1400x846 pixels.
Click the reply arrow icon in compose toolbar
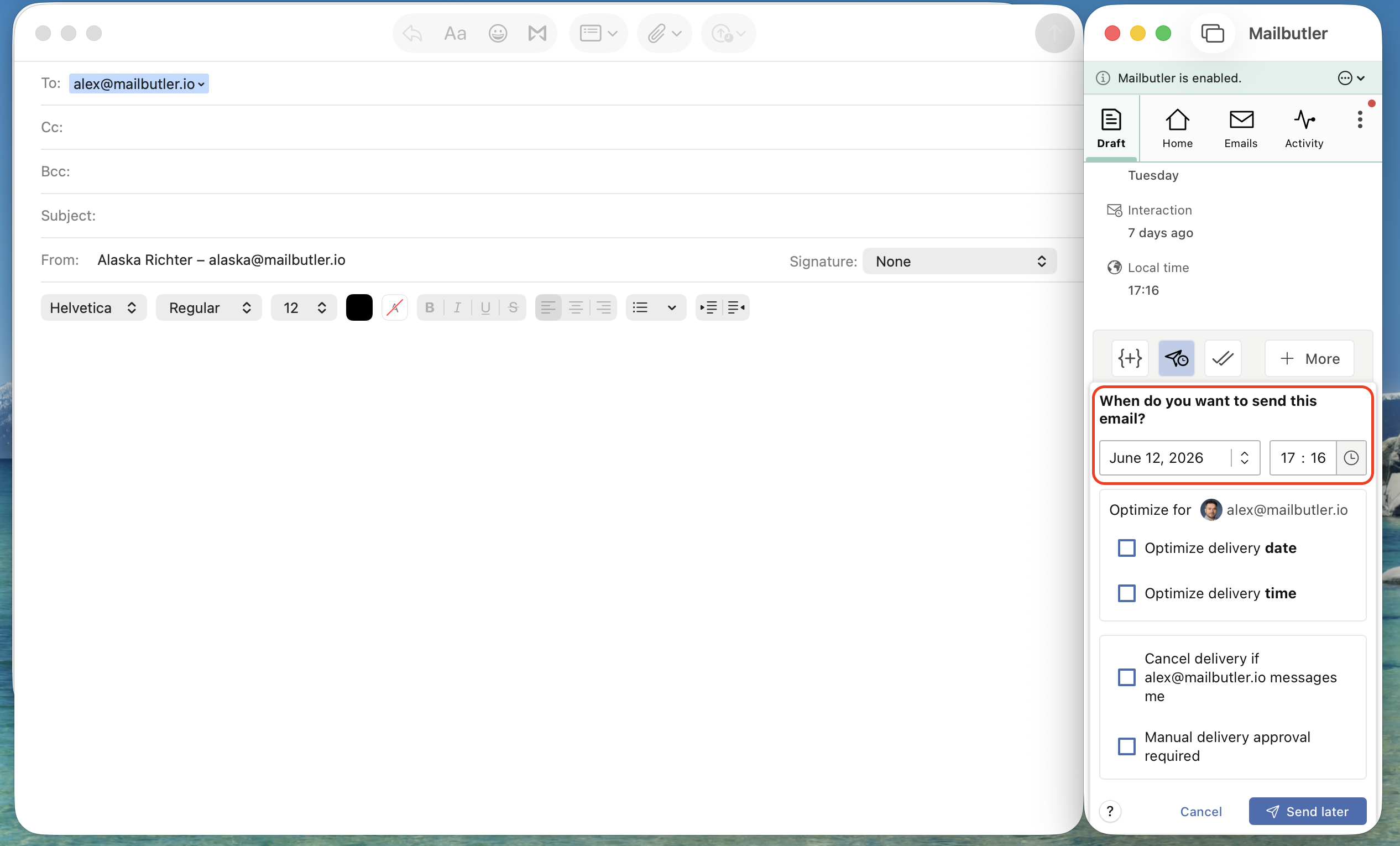point(412,34)
